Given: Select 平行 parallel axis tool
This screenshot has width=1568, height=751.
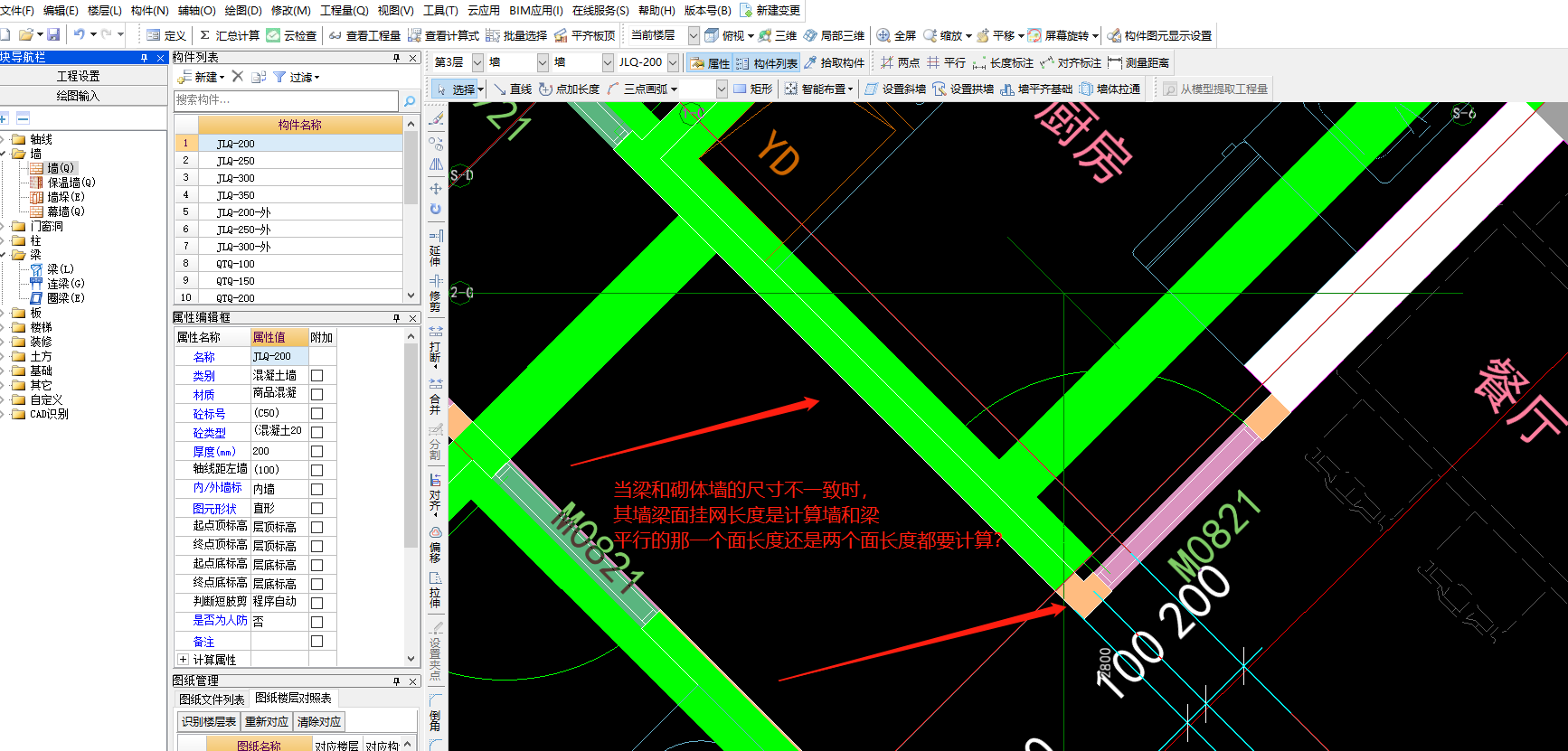Looking at the screenshot, I should click(x=946, y=62).
